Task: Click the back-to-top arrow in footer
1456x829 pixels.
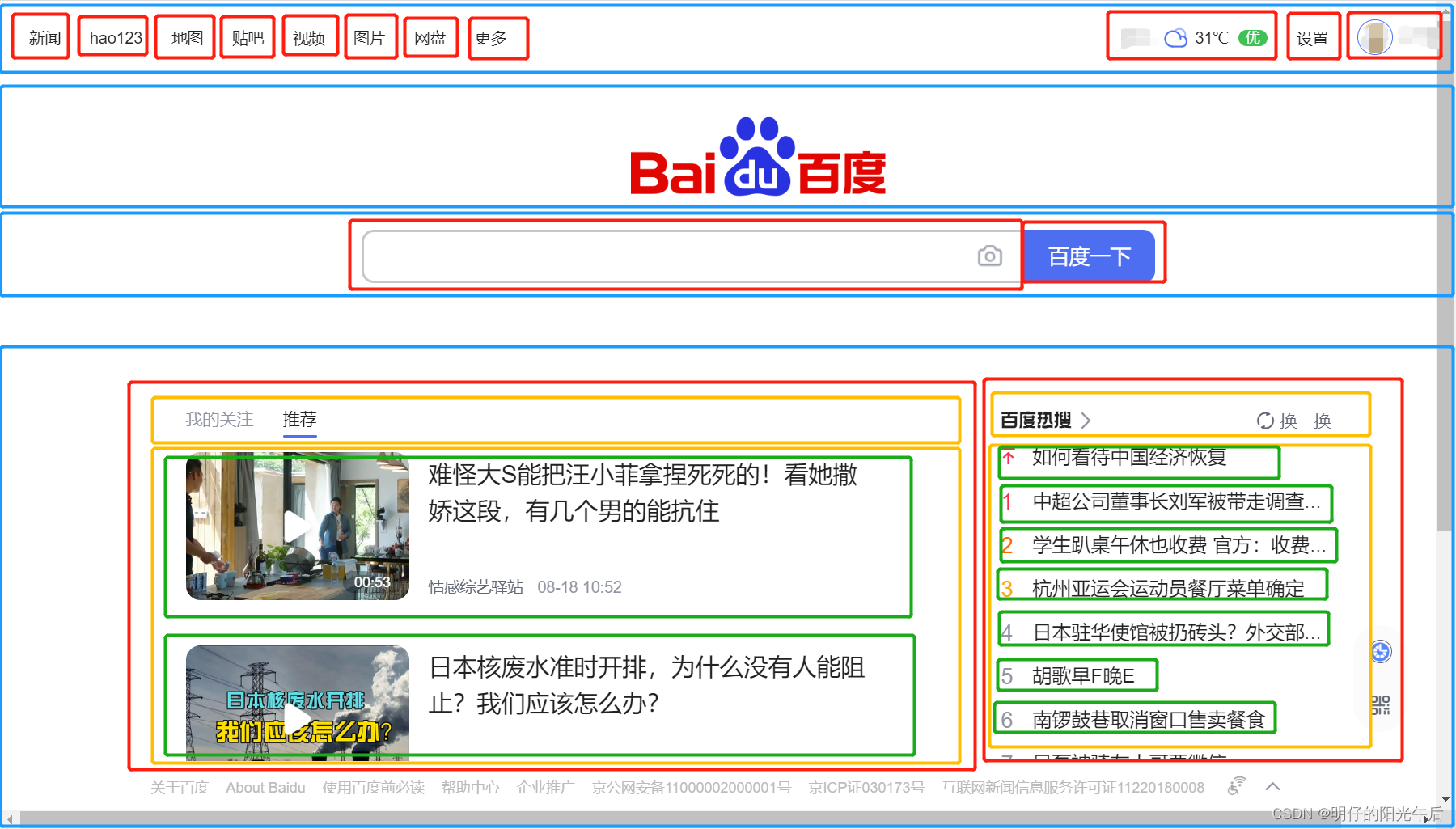Action: point(1272,786)
